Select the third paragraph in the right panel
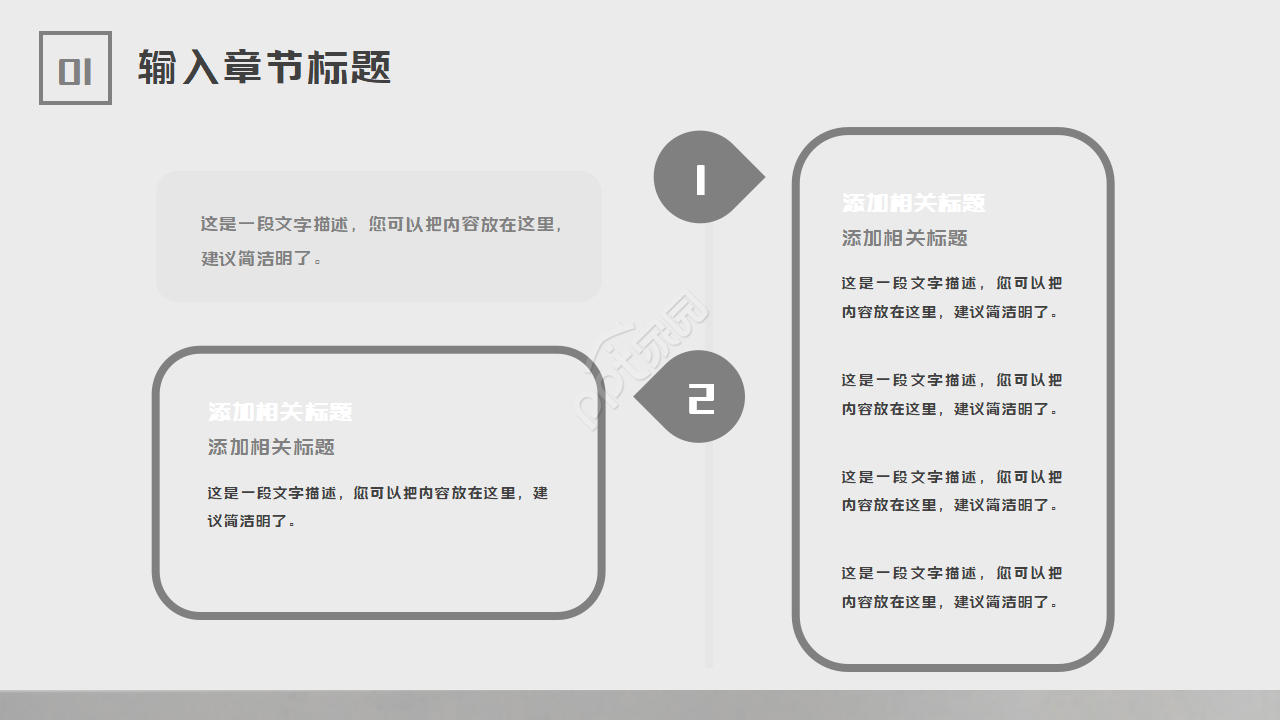 (949, 491)
